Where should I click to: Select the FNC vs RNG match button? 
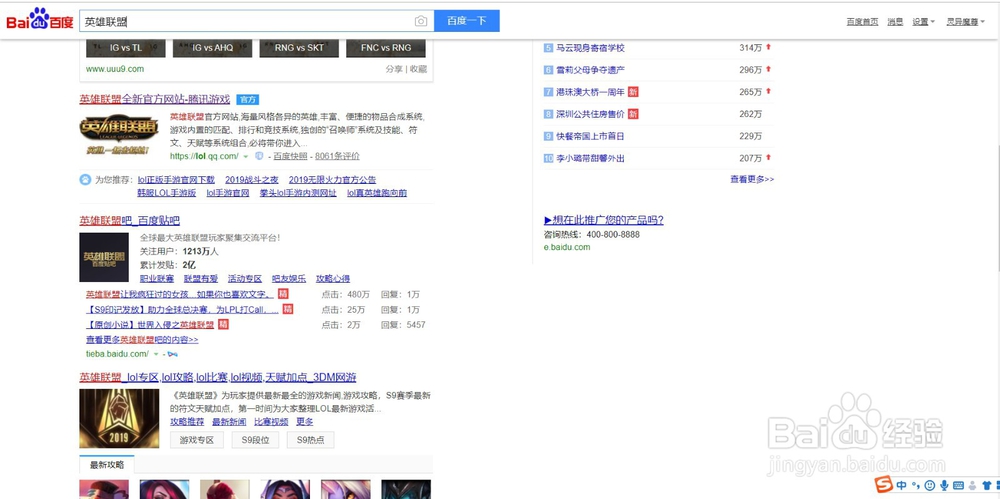[386, 48]
